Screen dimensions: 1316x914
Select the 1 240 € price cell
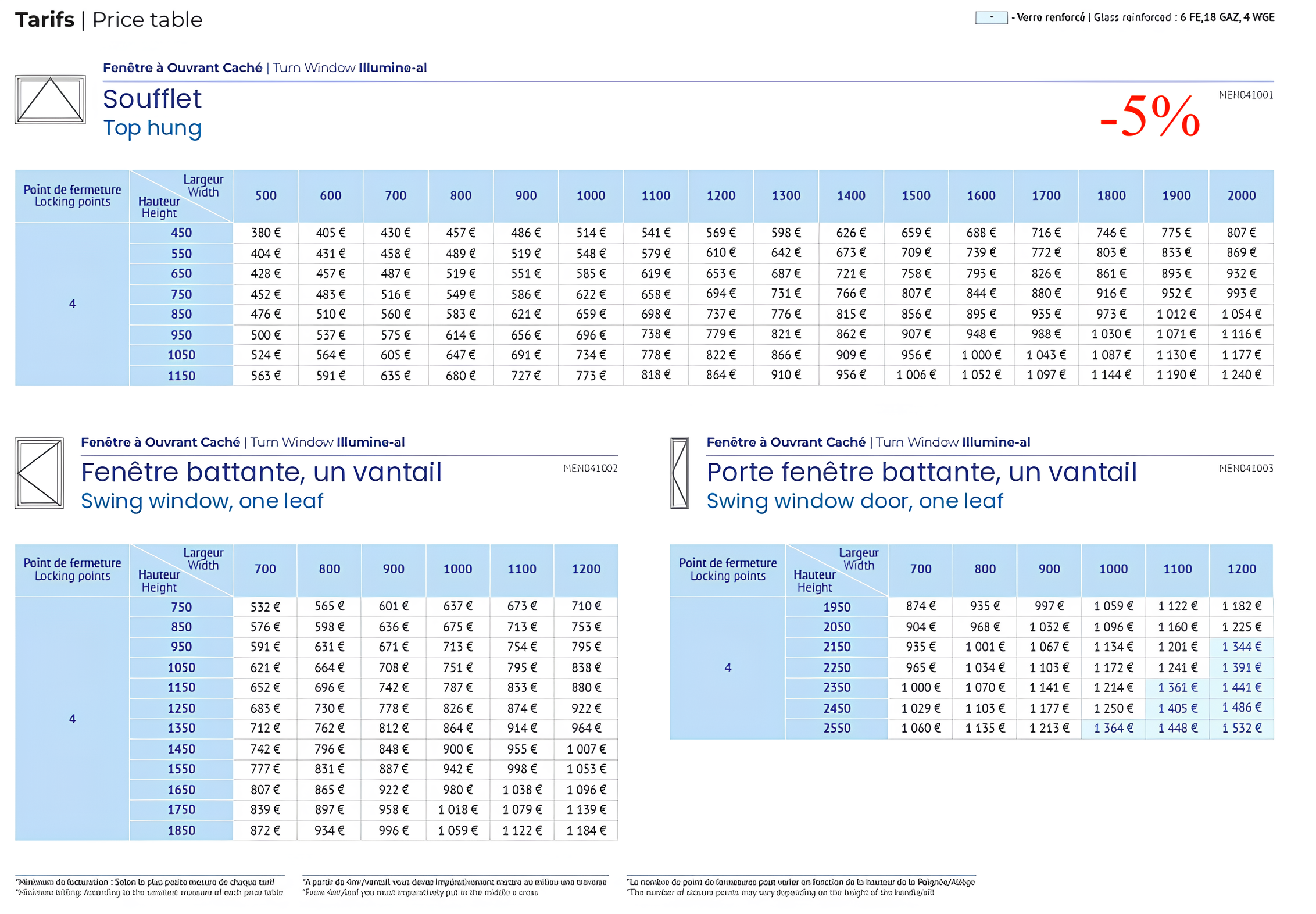pos(1241,375)
